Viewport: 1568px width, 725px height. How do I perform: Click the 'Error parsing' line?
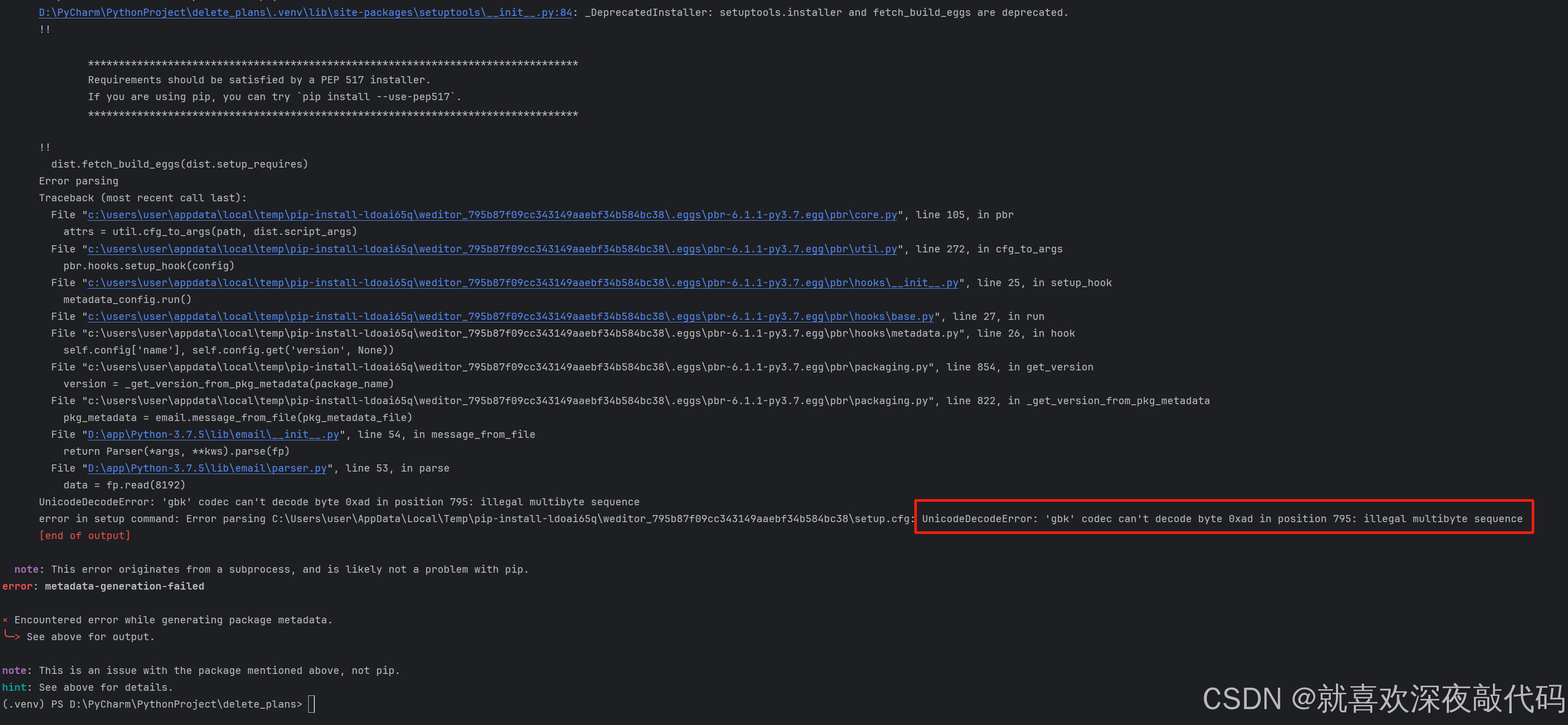click(79, 181)
